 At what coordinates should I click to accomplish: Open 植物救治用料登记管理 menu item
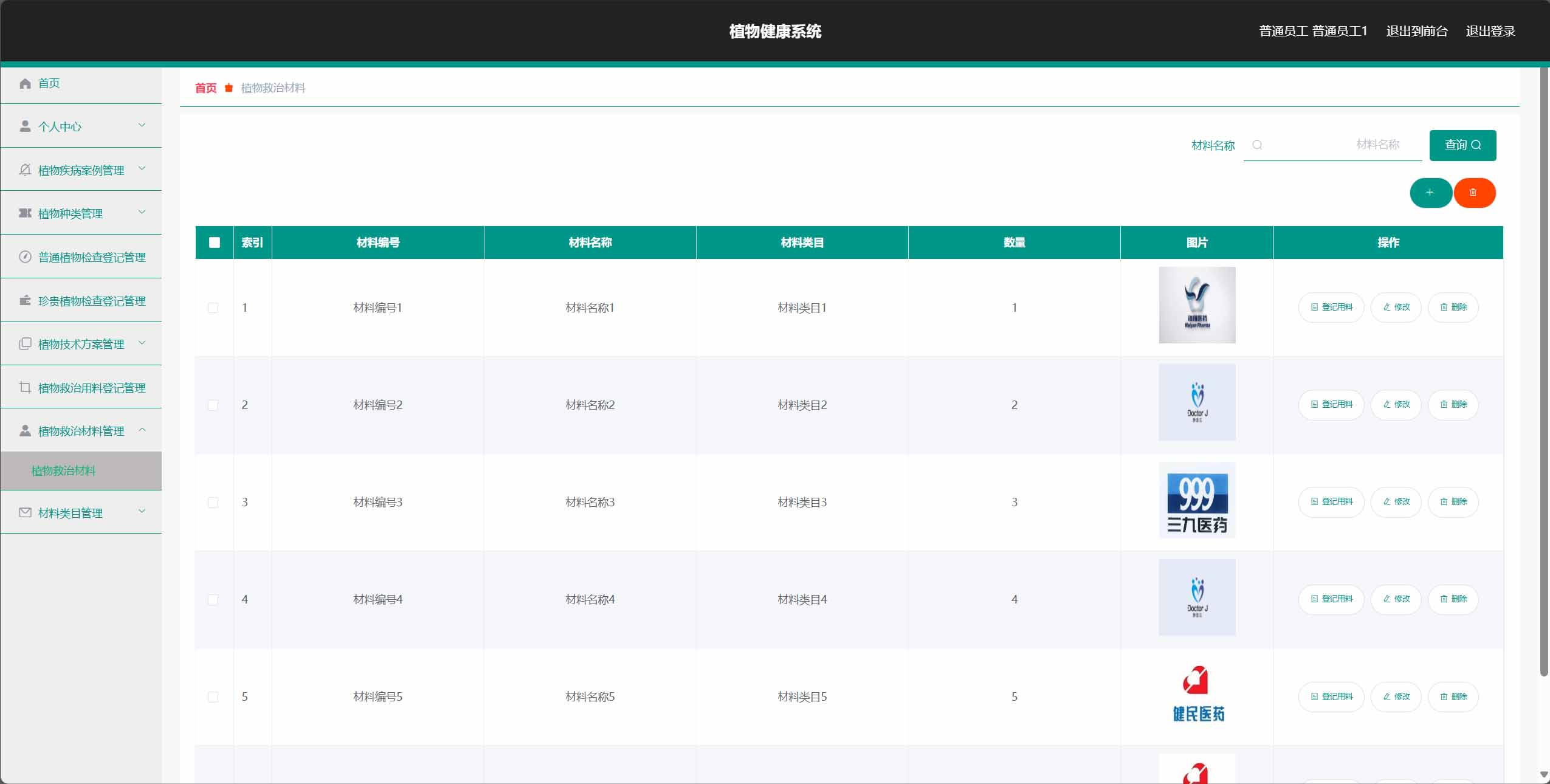[81, 388]
